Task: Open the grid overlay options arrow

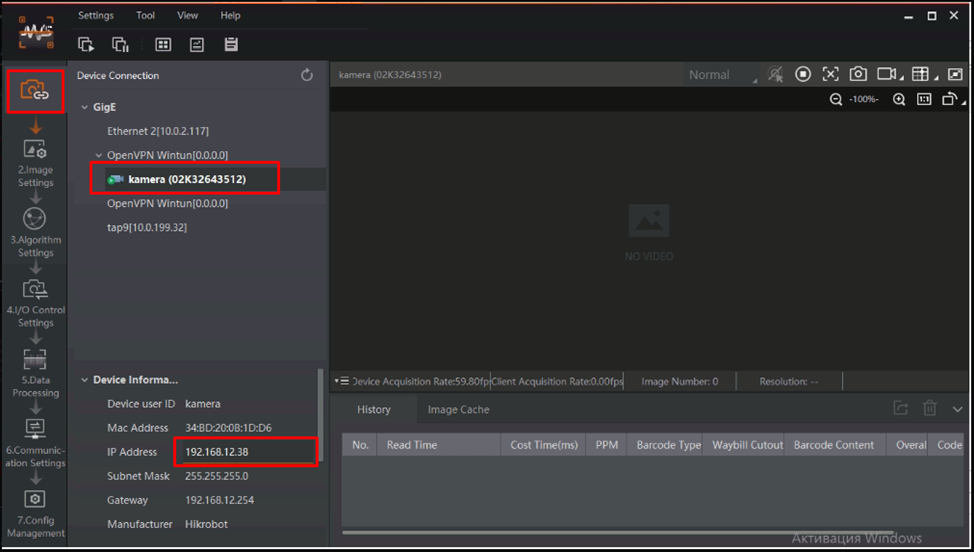Action: coord(935,78)
